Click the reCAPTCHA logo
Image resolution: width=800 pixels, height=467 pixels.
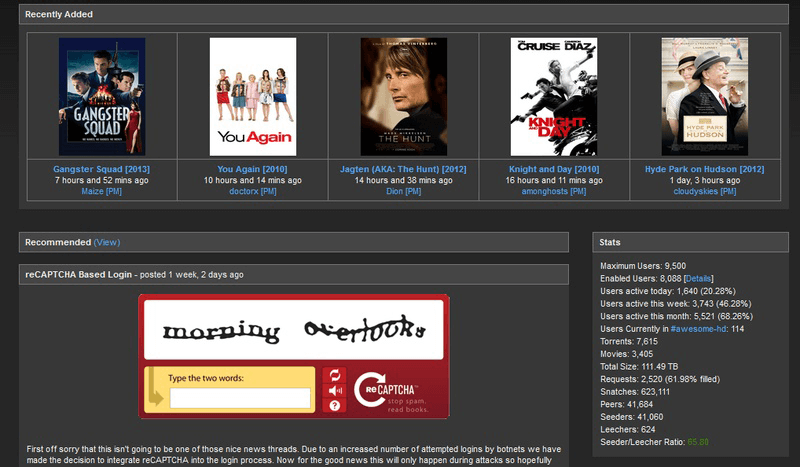(x=392, y=391)
